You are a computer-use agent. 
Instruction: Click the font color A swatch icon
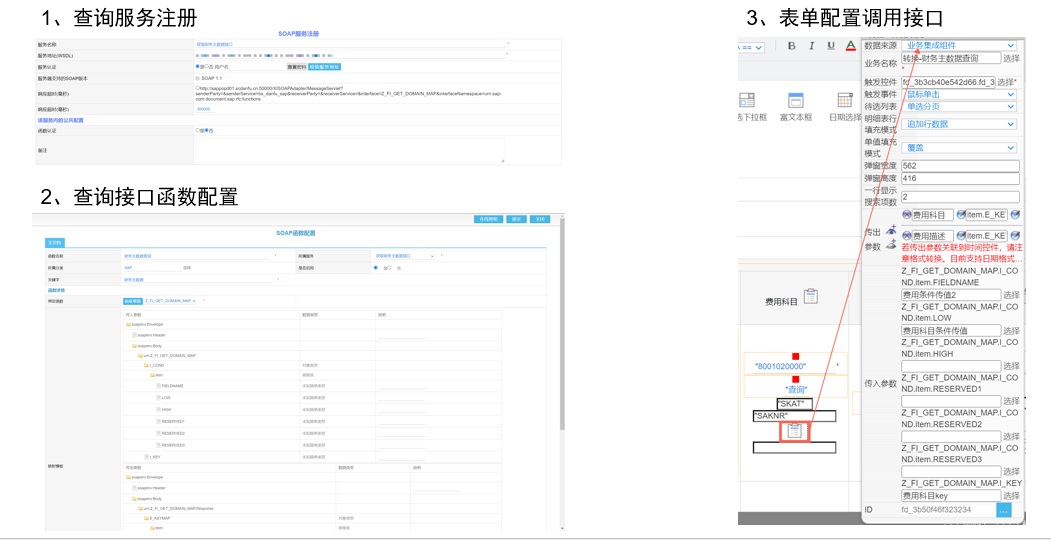click(x=851, y=46)
